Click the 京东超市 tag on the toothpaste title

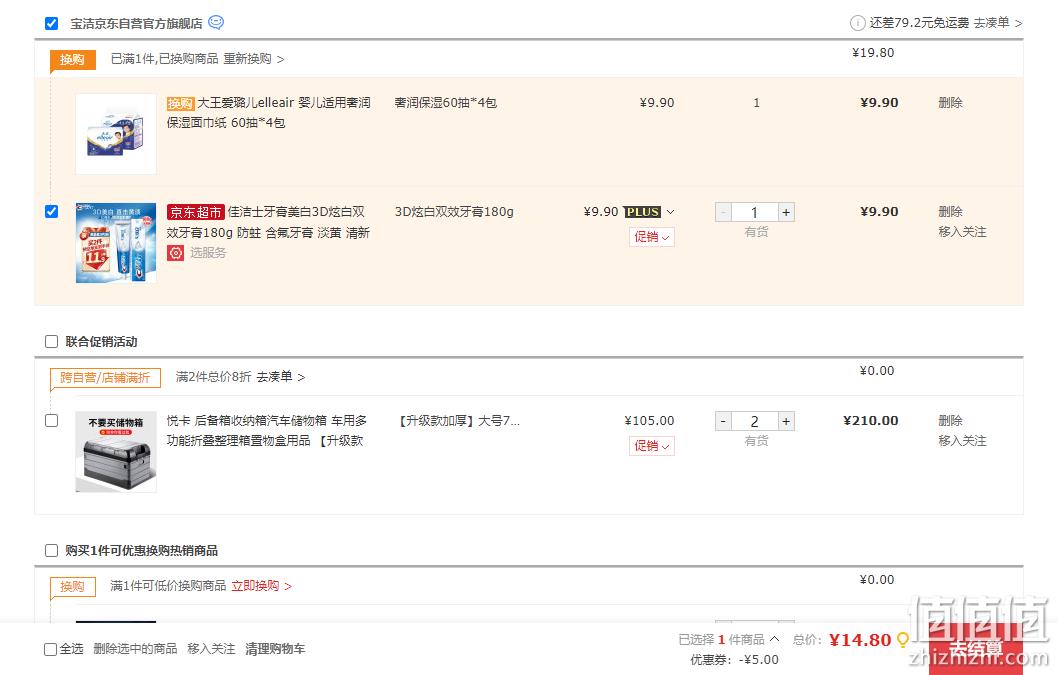[196, 212]
